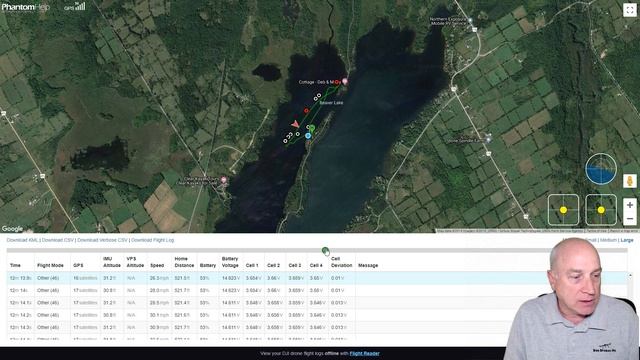Image resolution: width=640 pixels, height=360 pixels.
Task: Click the left control stick indicator
Action: [563, 210]
